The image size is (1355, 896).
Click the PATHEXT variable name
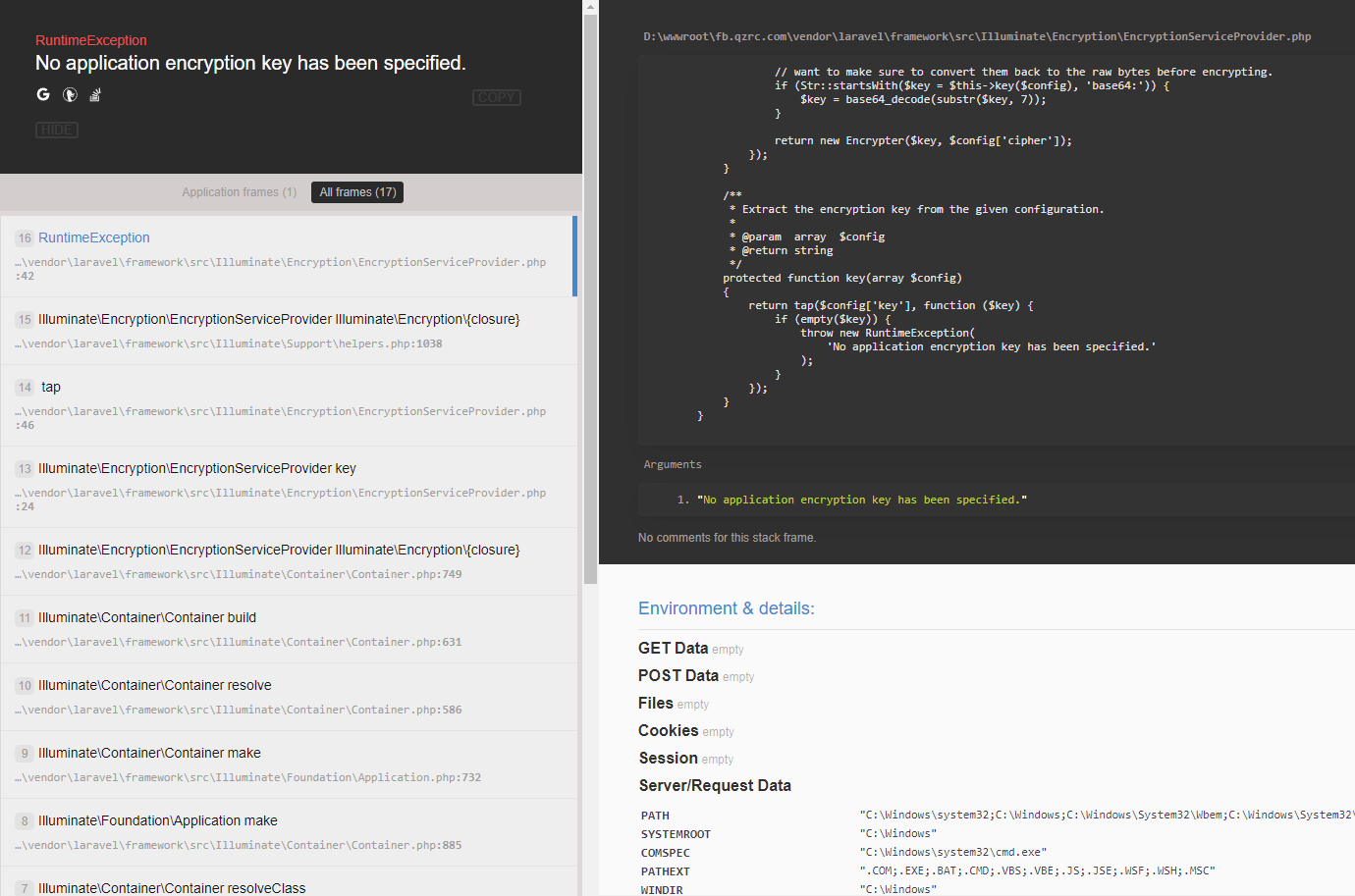(666, 871)
